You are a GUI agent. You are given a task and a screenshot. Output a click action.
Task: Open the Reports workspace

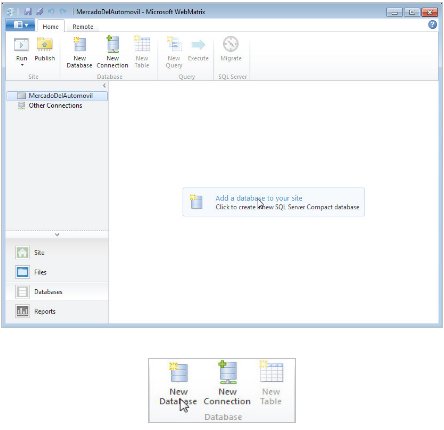point(57,312)
